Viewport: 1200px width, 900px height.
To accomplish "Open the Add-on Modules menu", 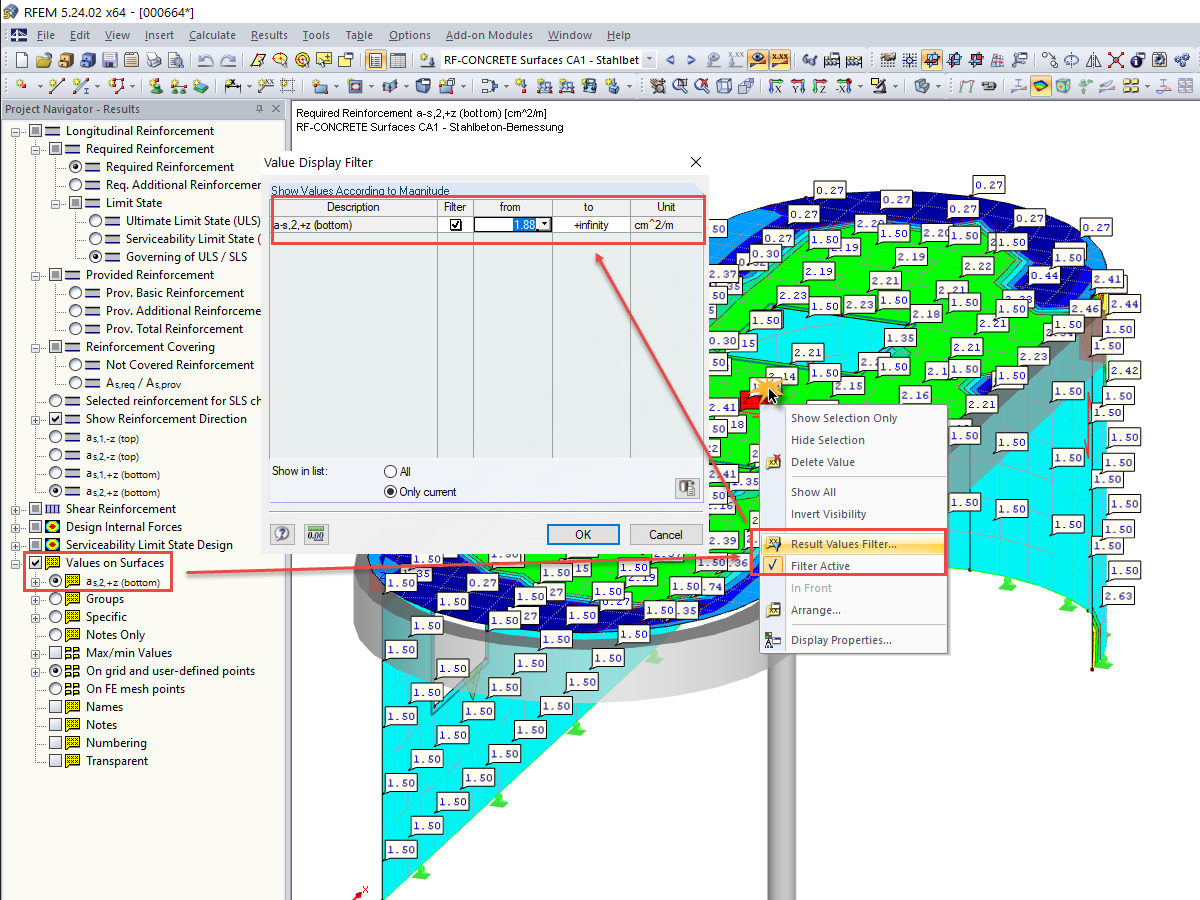I will tap(489, 35).
